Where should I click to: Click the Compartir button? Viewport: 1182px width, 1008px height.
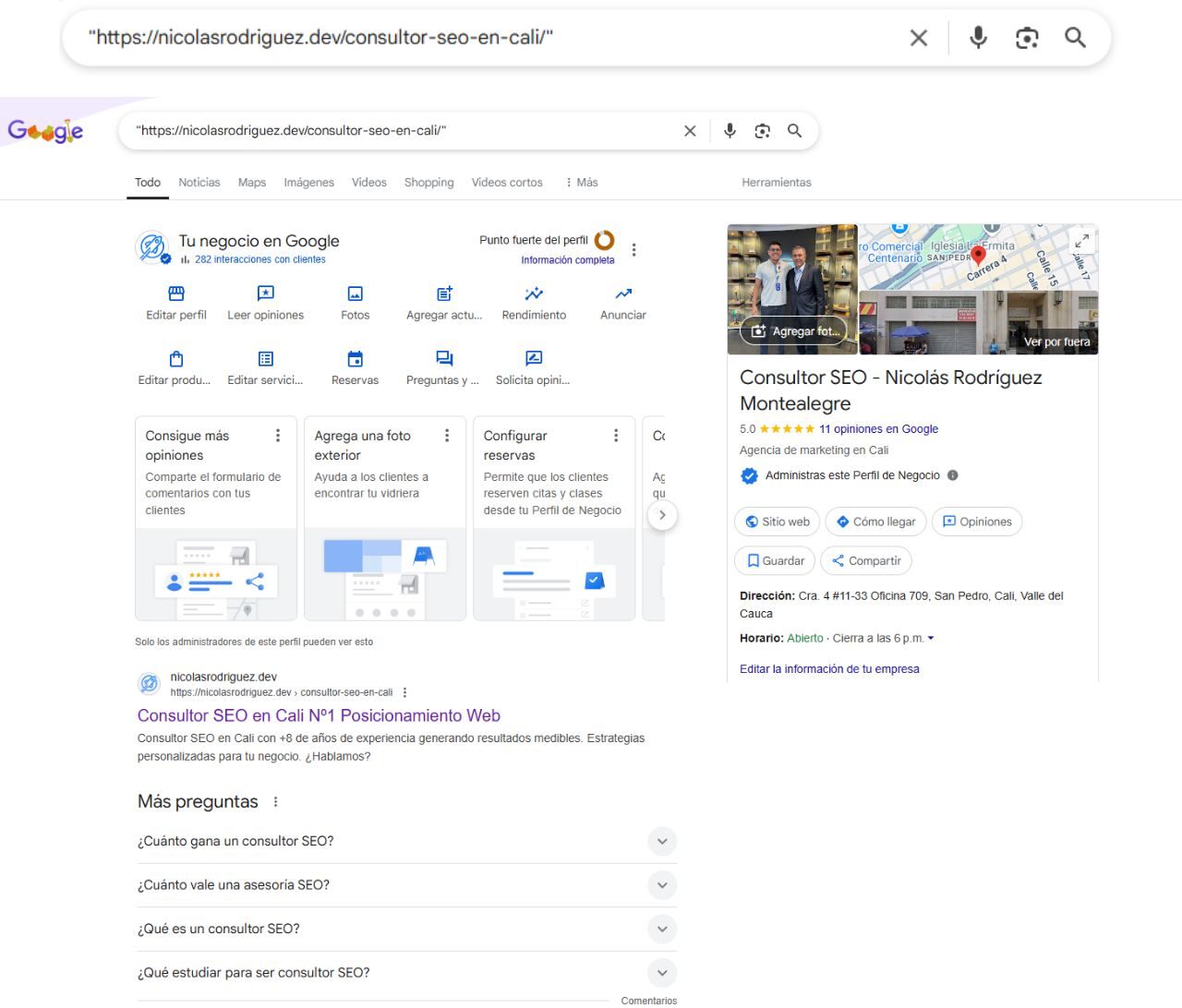(866, 560)
